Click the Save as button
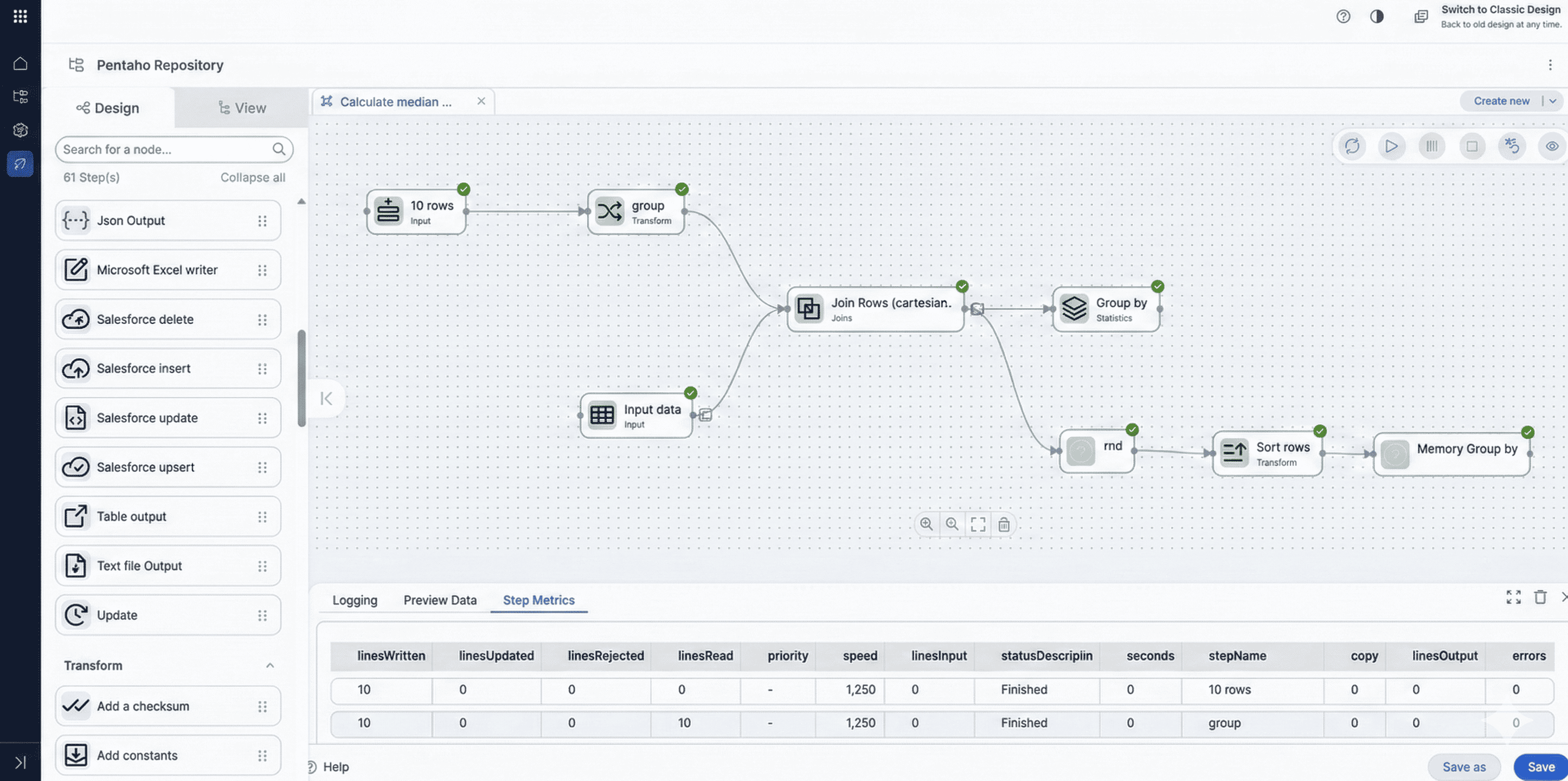 pyautogui.click(x=1463, y=766)
